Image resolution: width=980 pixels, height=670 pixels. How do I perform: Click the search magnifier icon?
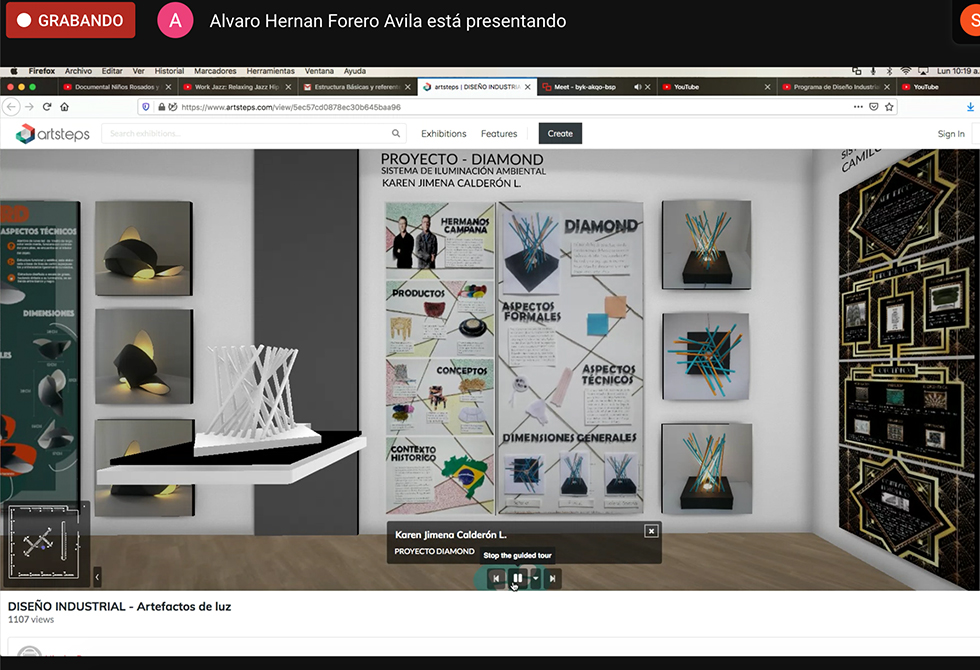click(x=396, y=133)
